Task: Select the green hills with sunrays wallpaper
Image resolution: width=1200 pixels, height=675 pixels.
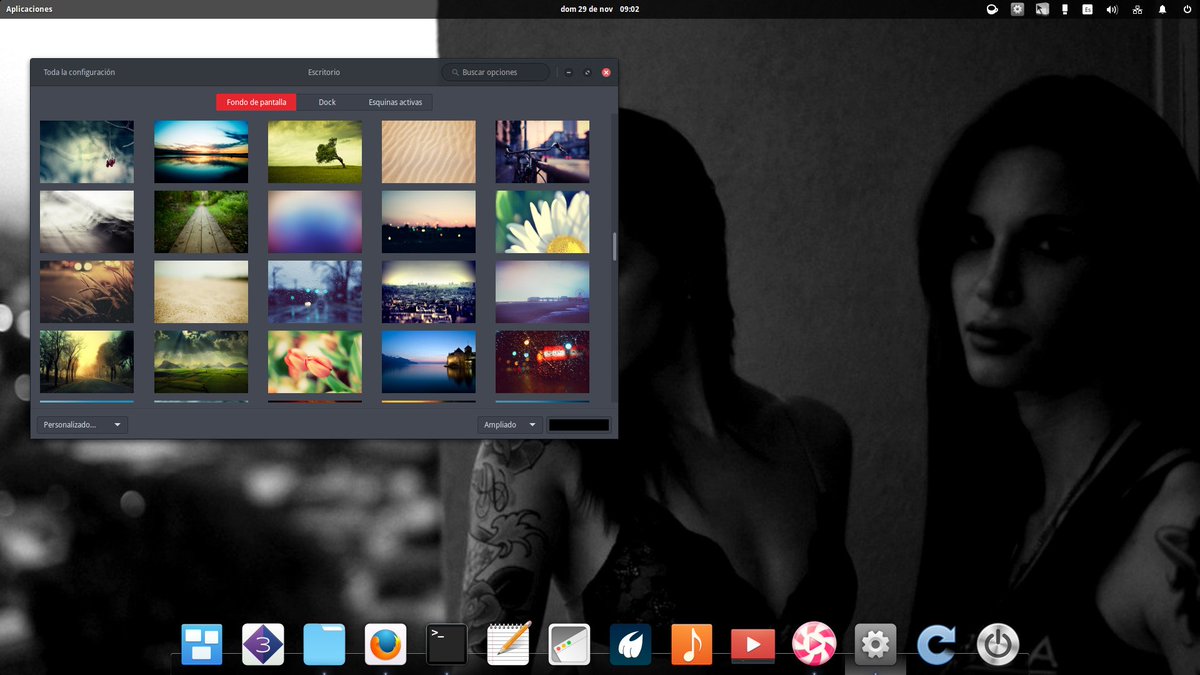Action: point(201,362)
